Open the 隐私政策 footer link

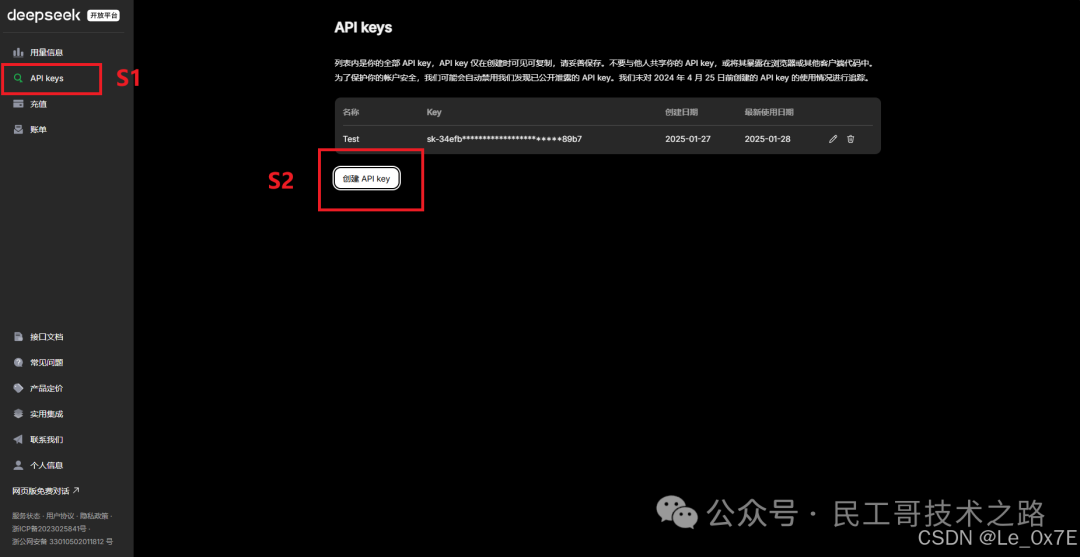click(93, 516)
